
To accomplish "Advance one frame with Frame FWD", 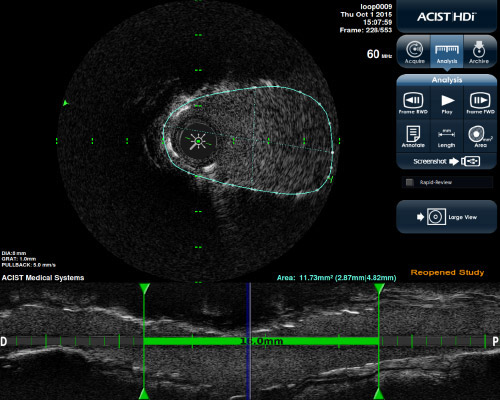I will pos(480,103).
